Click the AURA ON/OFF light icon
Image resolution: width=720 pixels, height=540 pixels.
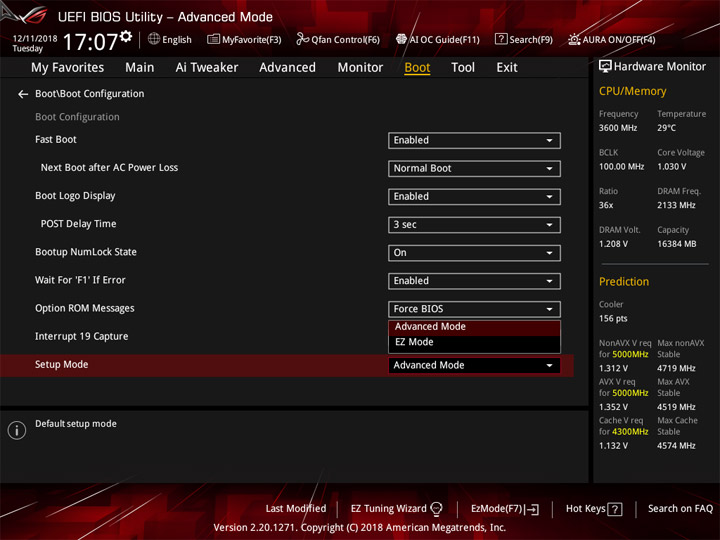click(574, 39)
